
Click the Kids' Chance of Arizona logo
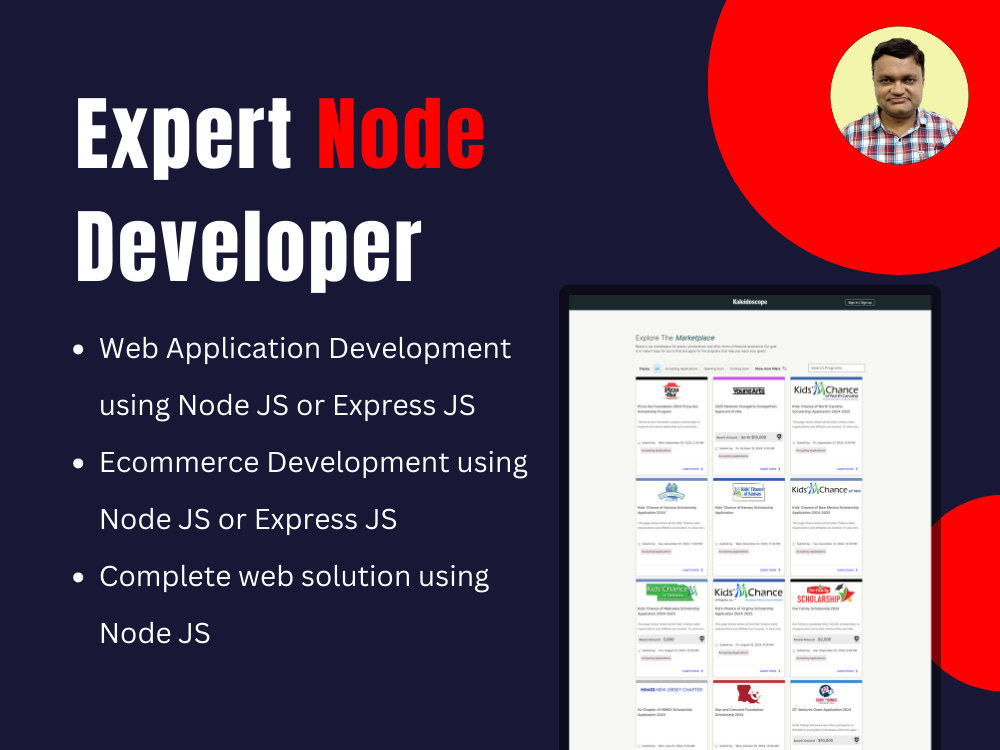coord(672,492)
